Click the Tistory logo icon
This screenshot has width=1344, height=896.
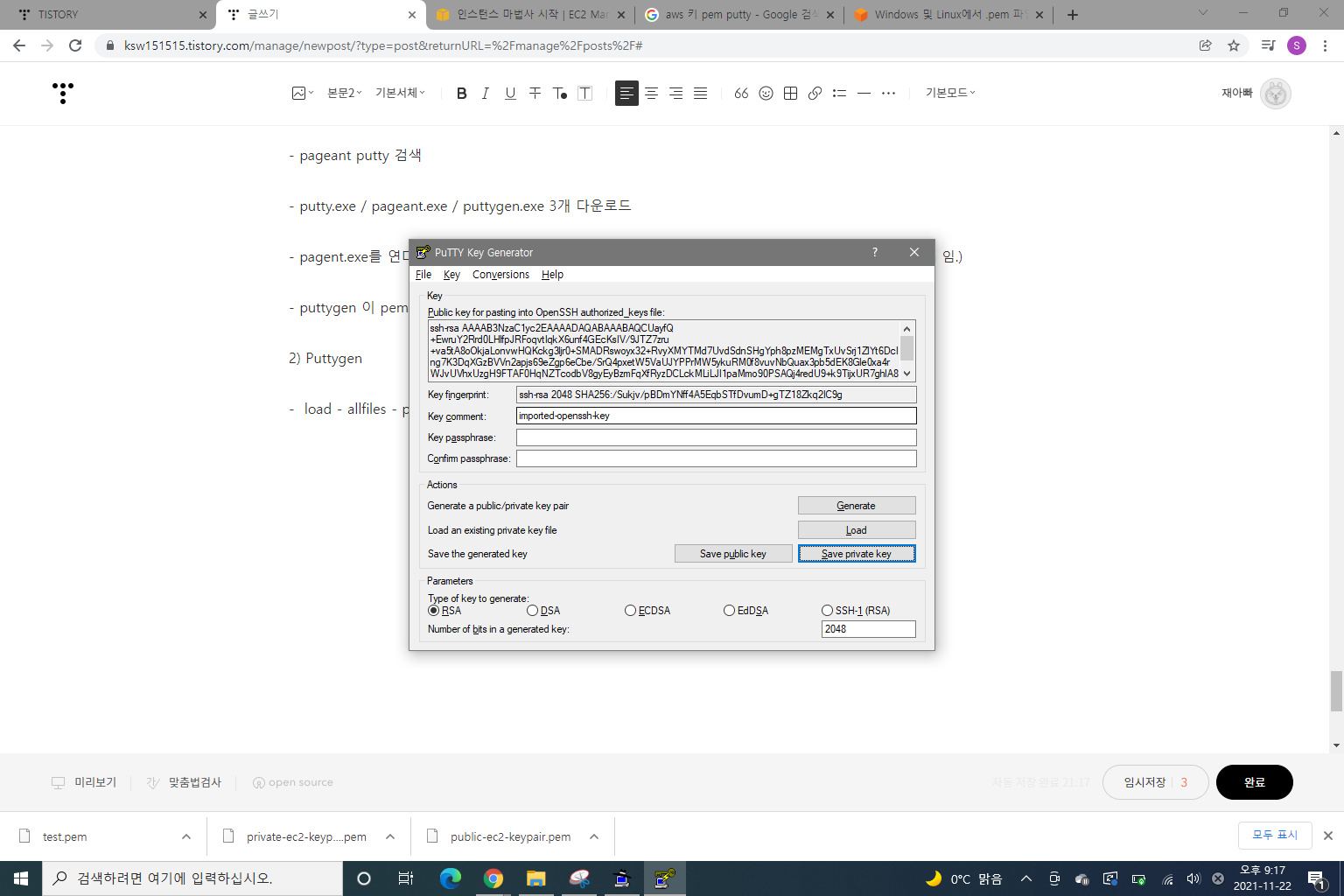point(63,93)
